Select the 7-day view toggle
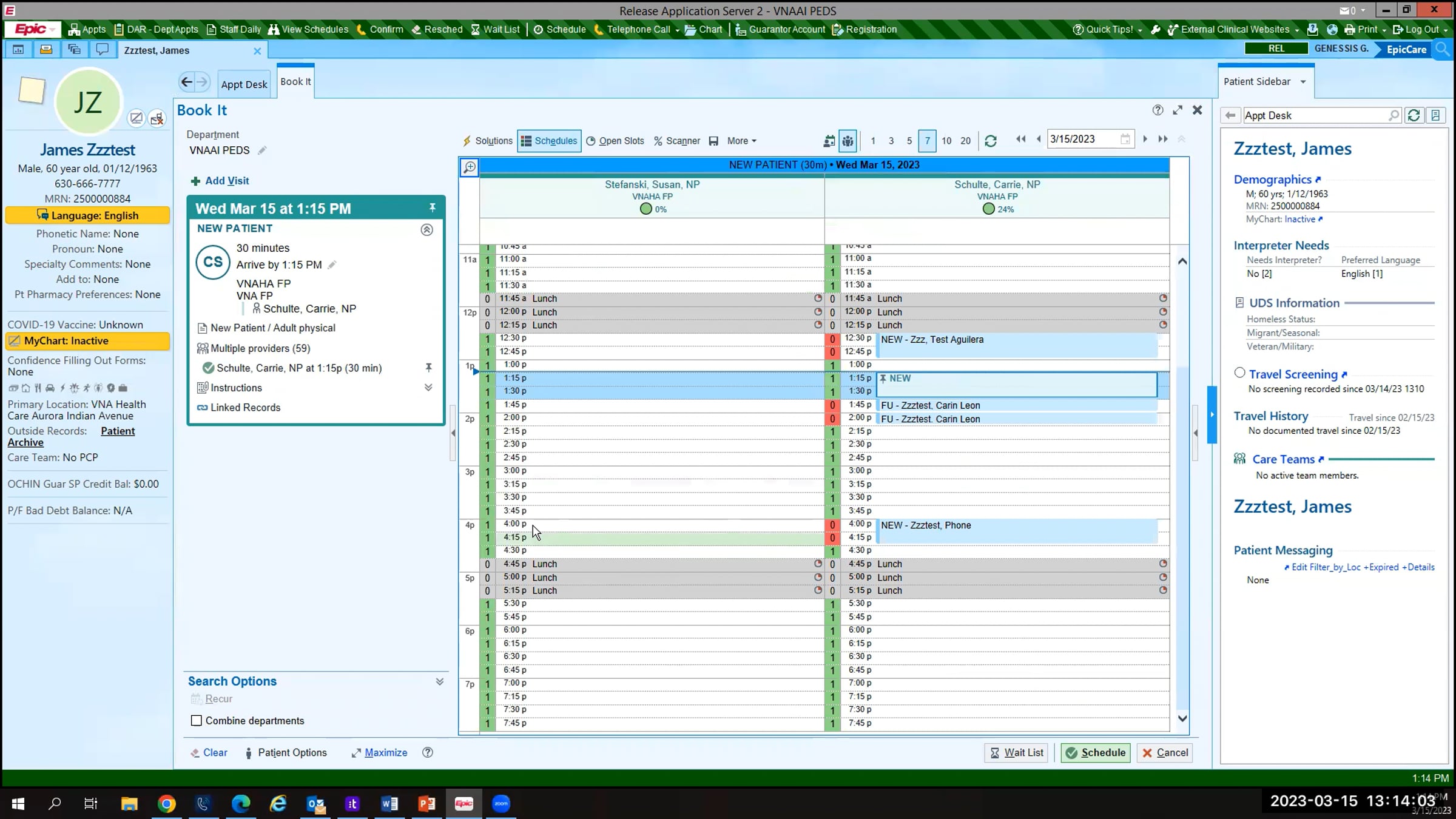Screen dimensions: 1456x819 click(x=927, y=141)
